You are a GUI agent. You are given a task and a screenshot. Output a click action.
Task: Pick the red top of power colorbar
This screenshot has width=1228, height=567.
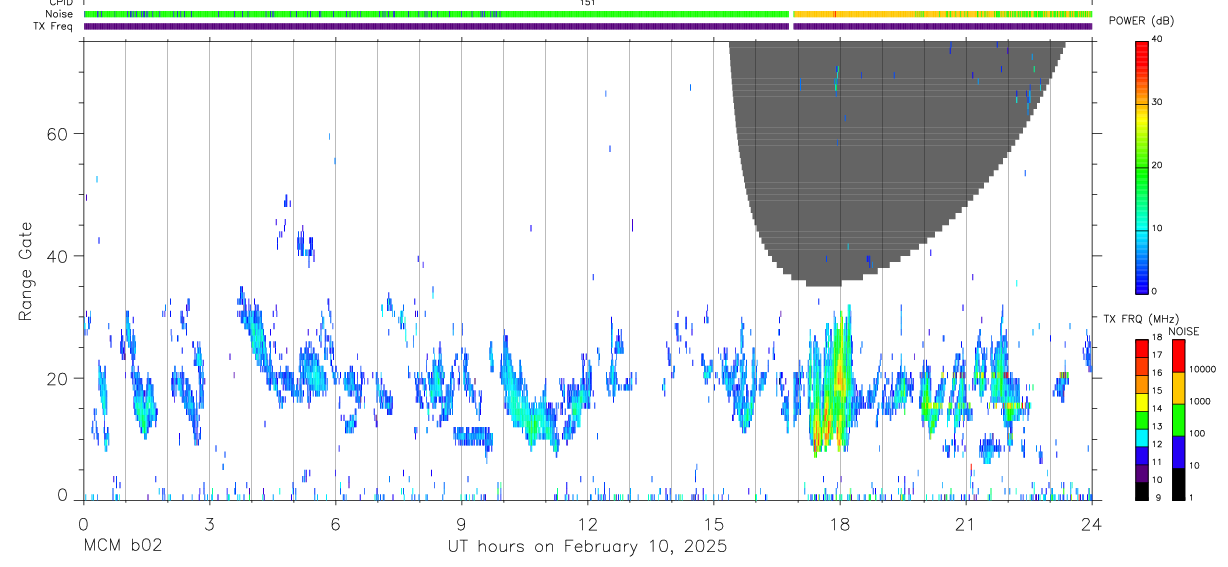click(x=1142, y=52)
